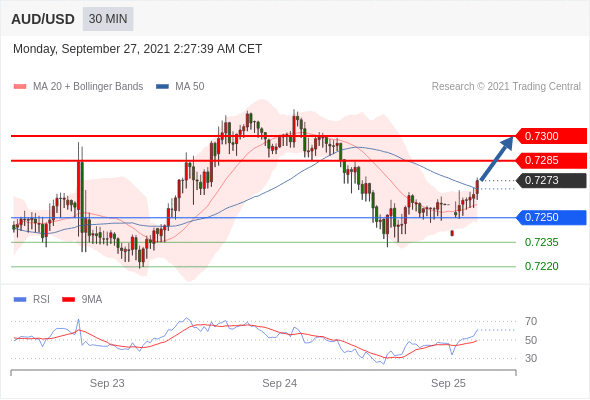Click the MA 50 blue legend swatch
The image size is (590, 400).
point(162,87)
